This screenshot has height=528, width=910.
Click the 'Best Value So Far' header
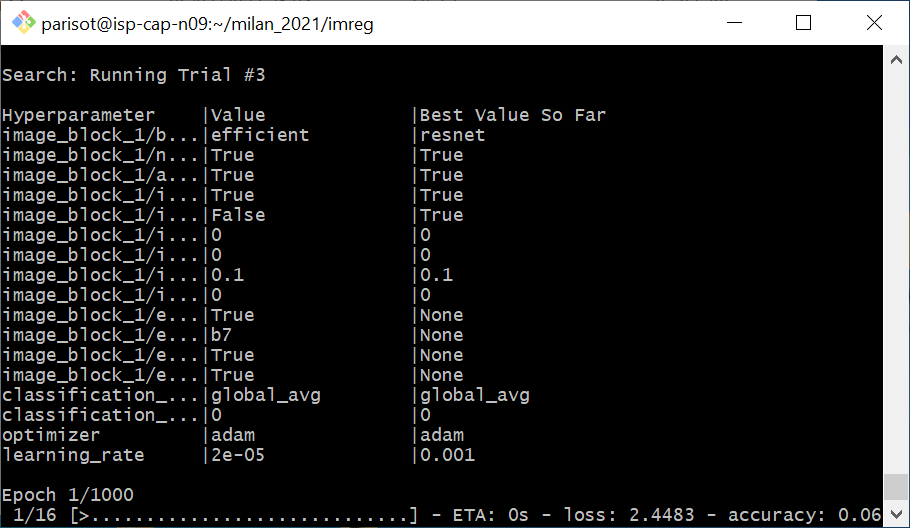coord(512,115)
